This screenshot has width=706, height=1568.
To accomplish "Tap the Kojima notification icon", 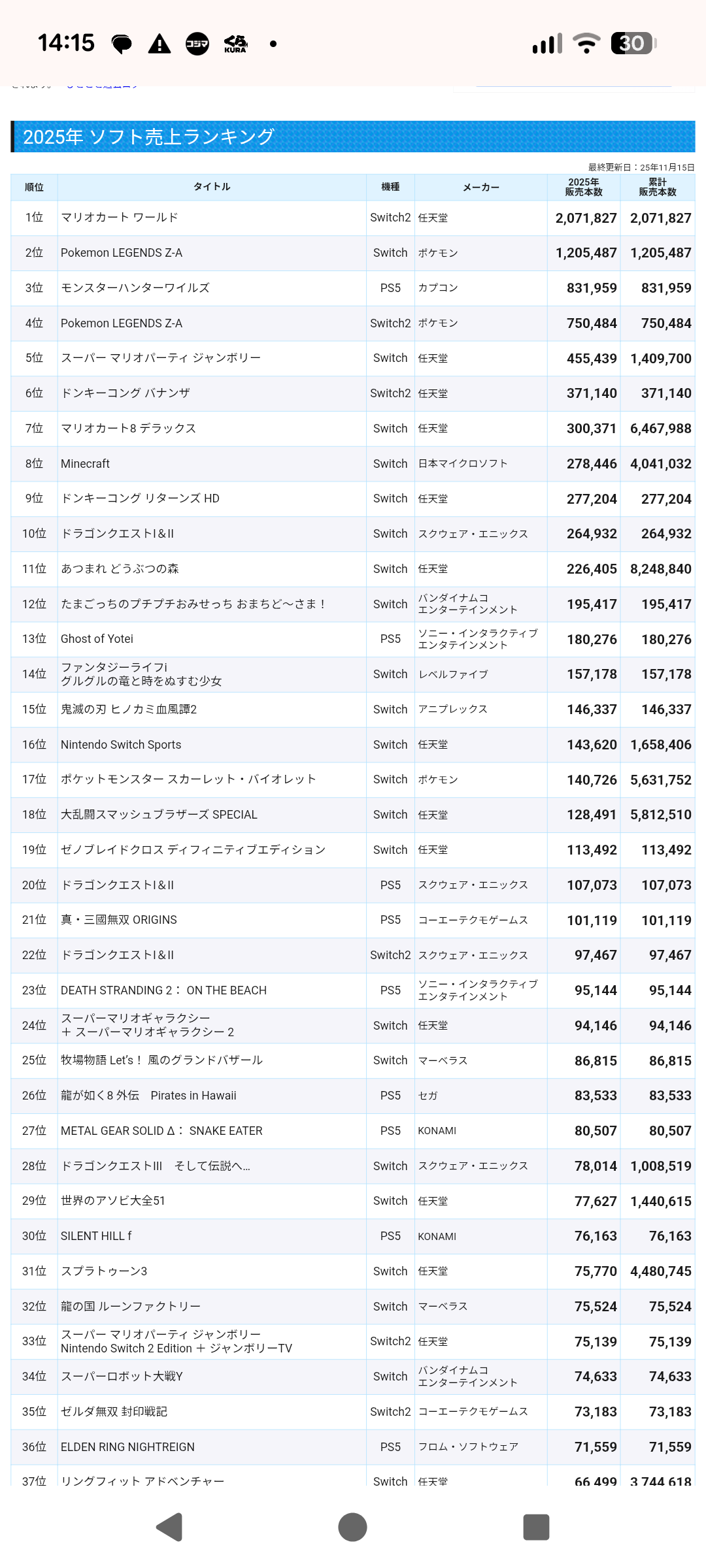I will pos(197,44).
